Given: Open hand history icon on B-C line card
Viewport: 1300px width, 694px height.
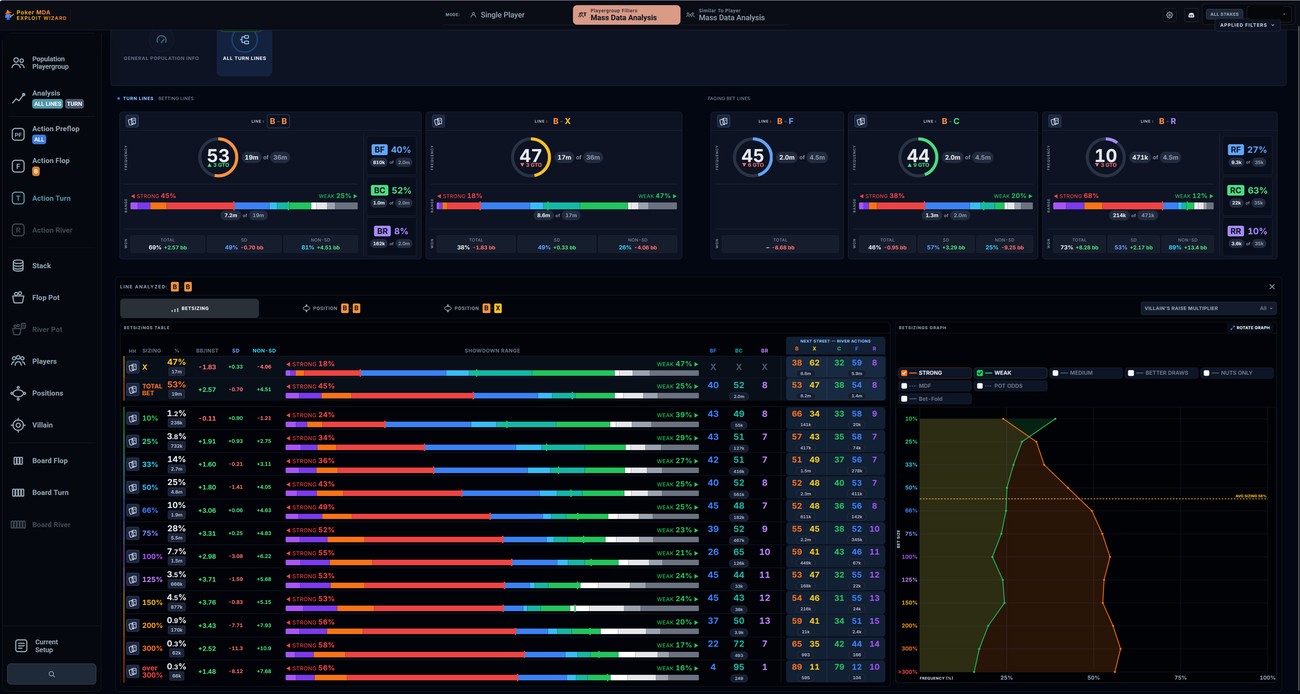Looking at the screenshot, I should click(x=861, y=121).
